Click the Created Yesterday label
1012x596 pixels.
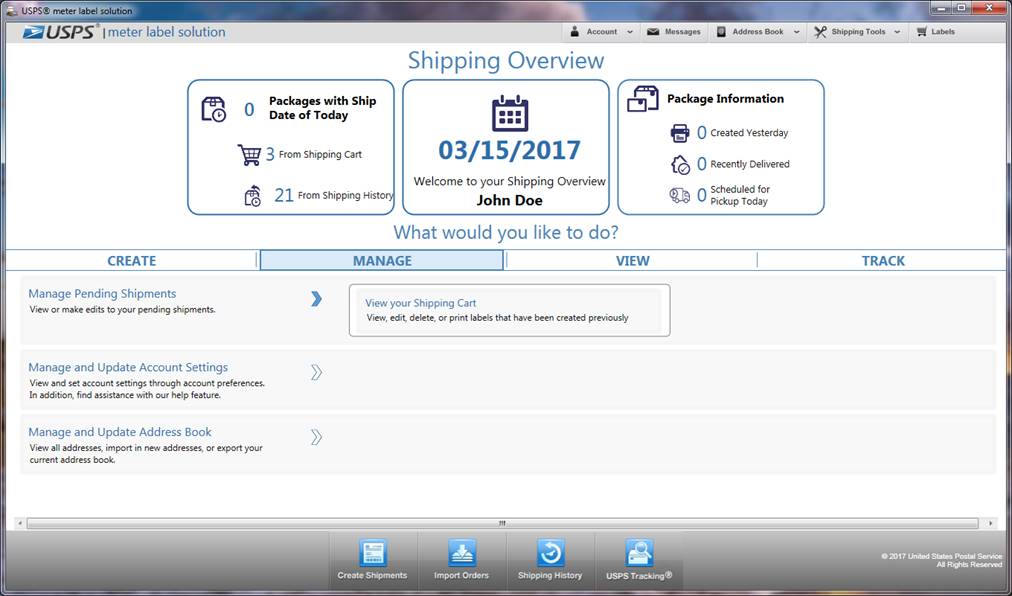(749, 133)
